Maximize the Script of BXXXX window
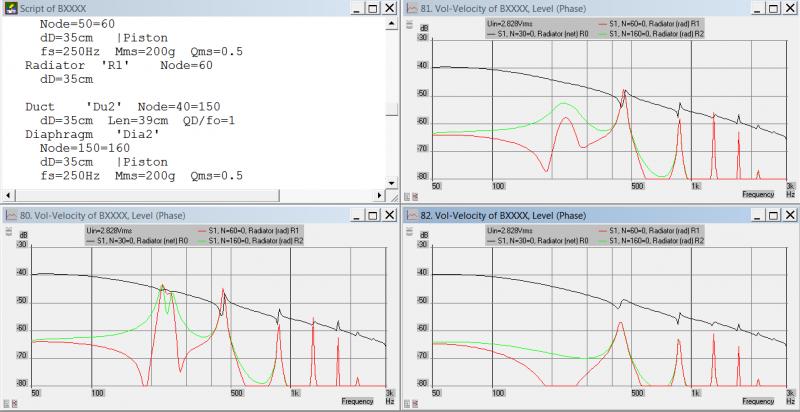This screenshot has width=800, height=412. click(x=373, y=8)
